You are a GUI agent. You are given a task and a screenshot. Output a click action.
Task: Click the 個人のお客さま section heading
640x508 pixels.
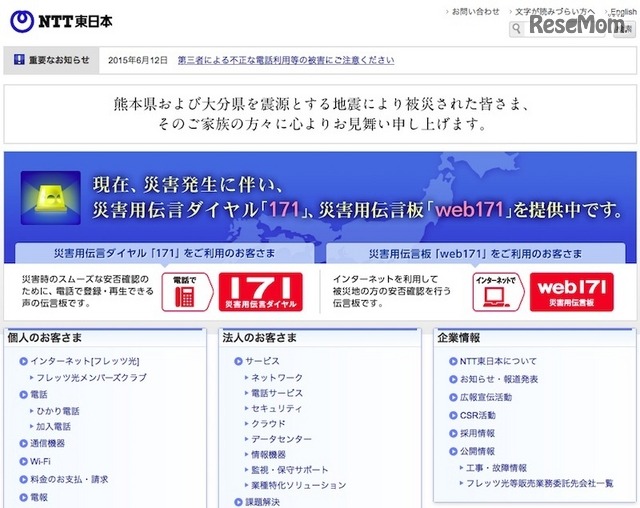pos(44,337)
